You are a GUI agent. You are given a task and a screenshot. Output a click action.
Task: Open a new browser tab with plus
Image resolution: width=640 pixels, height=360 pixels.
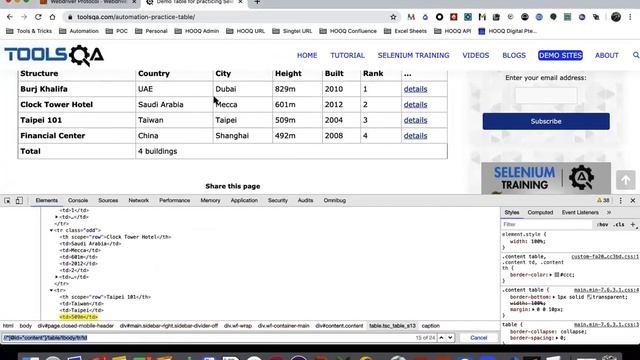click(257, 2)
